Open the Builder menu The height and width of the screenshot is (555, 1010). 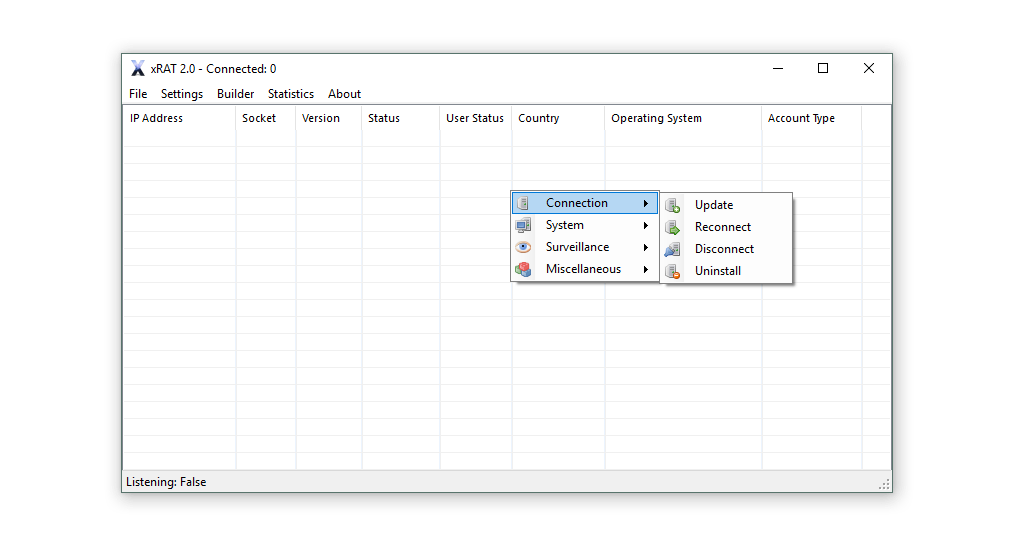[x=236, y=94]
